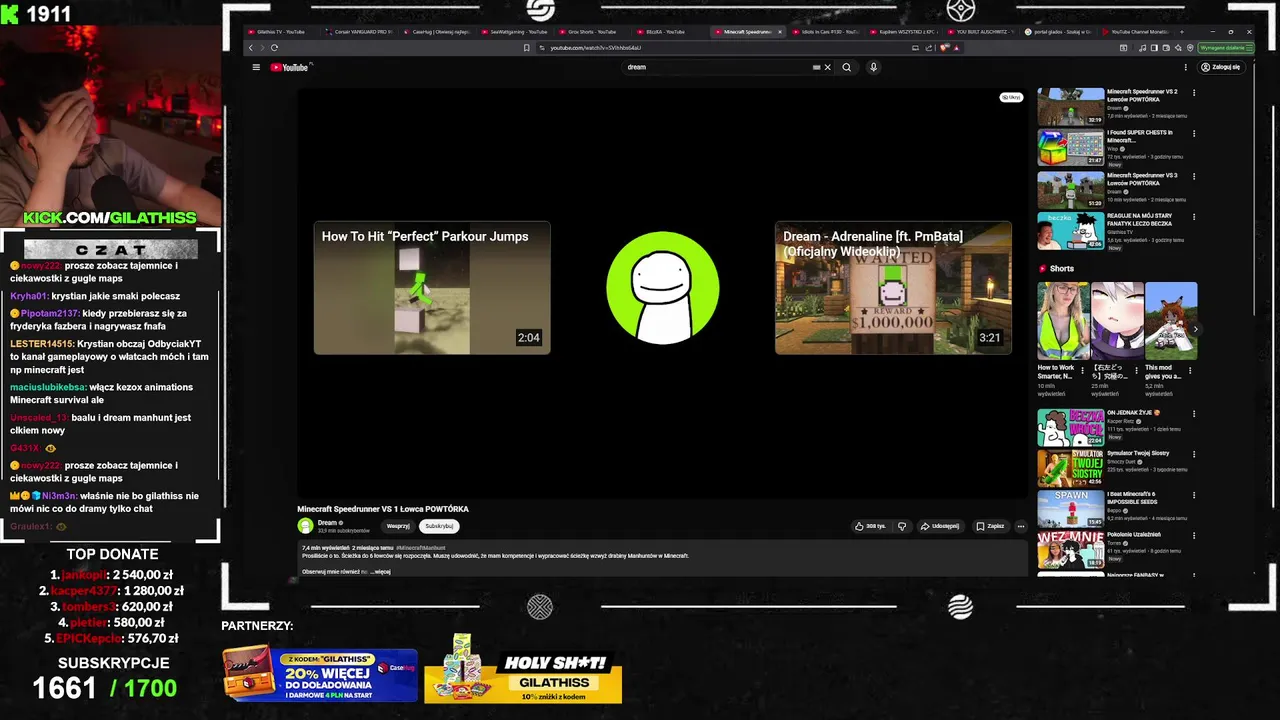Open the 'Dream - Adrenaline' end card video
This screenshot has height=720, width=1280.
coord(893,288)
